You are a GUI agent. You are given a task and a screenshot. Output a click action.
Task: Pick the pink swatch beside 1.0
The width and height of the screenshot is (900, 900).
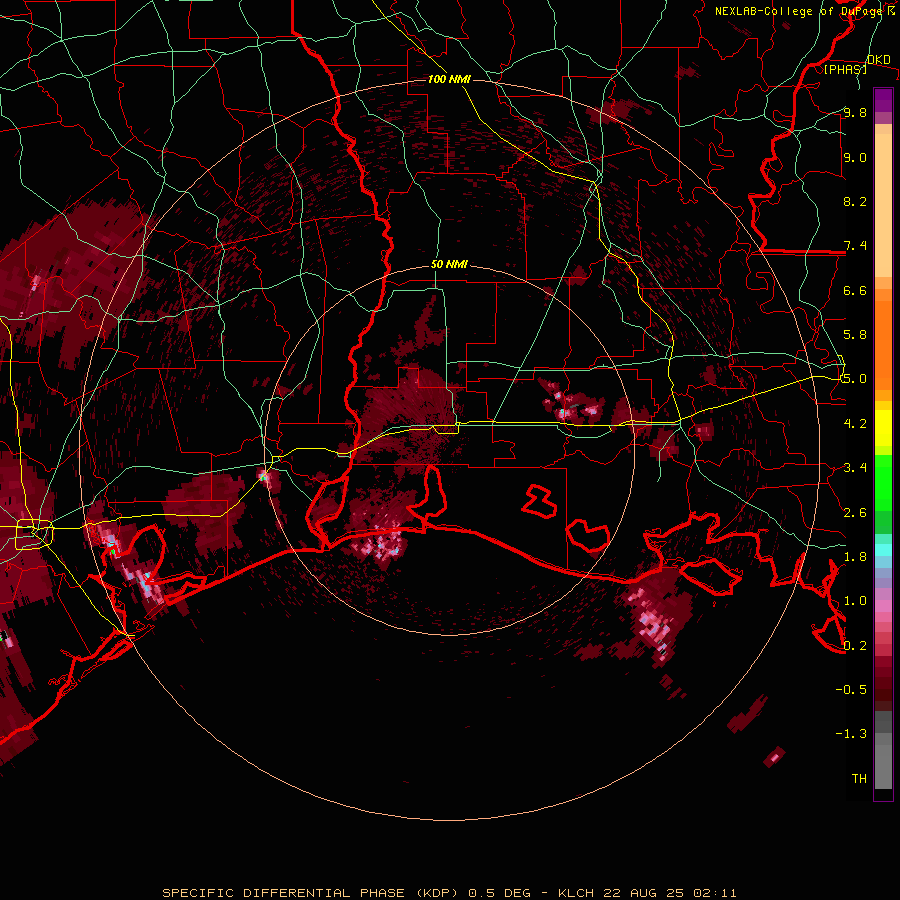click(883, 606)
